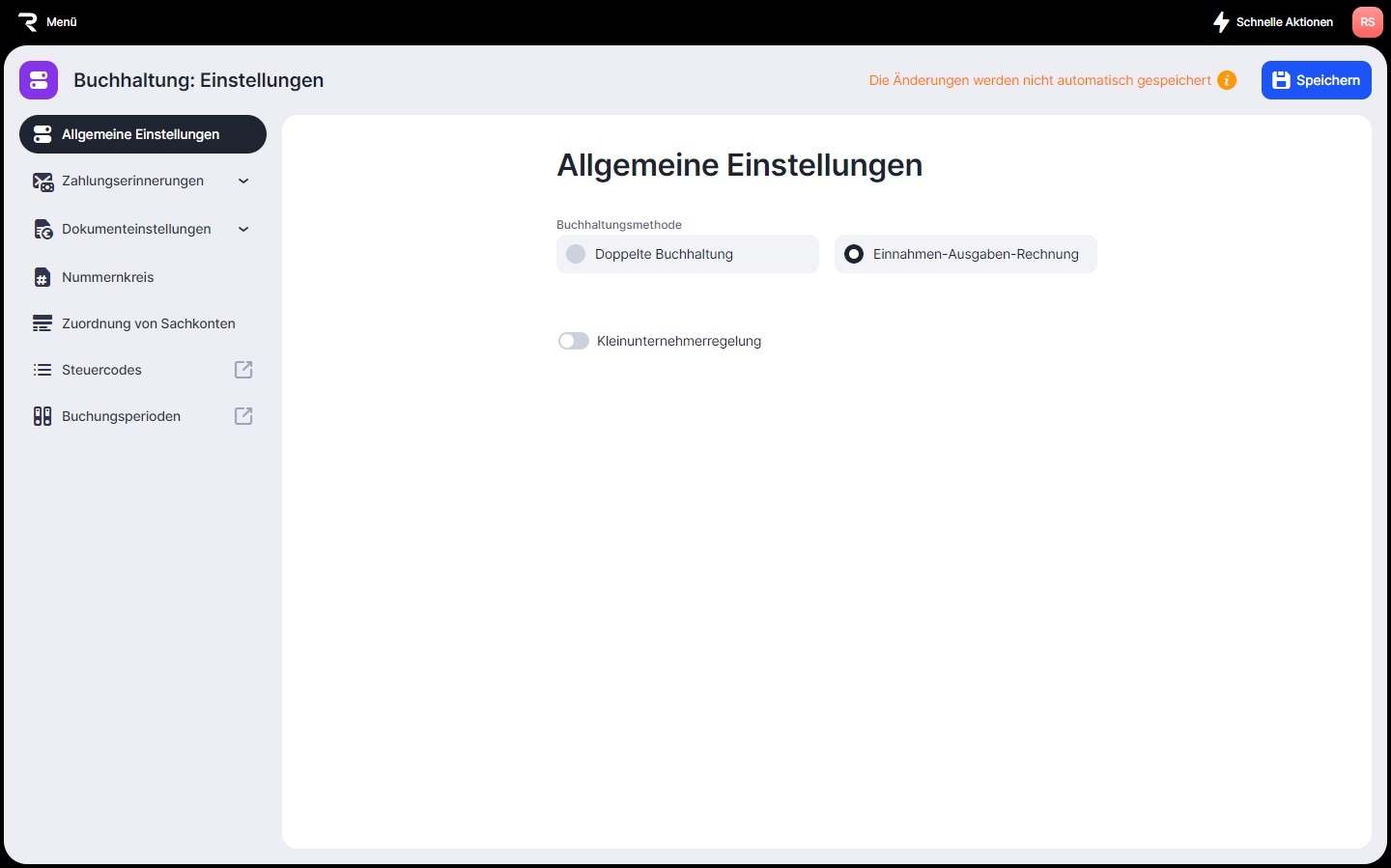Click the purple Buchhaltung settings icon
This screenshot has height=868, width=1391.
[x=39, y=80]
